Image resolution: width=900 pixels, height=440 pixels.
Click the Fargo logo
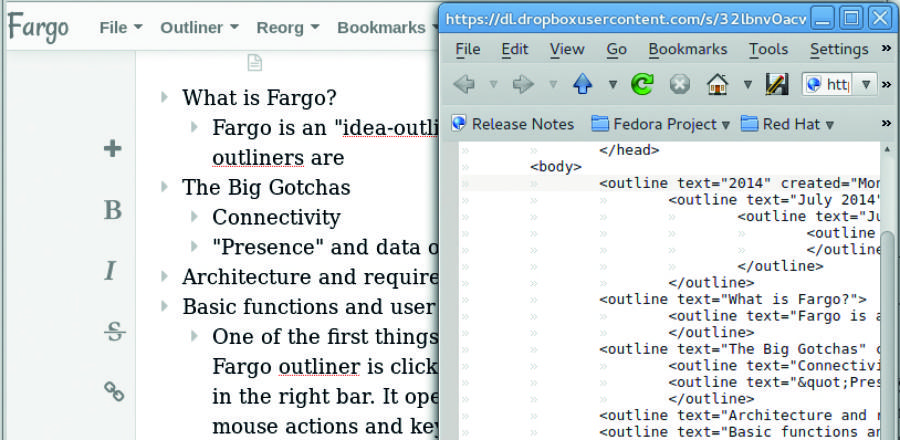38,27
